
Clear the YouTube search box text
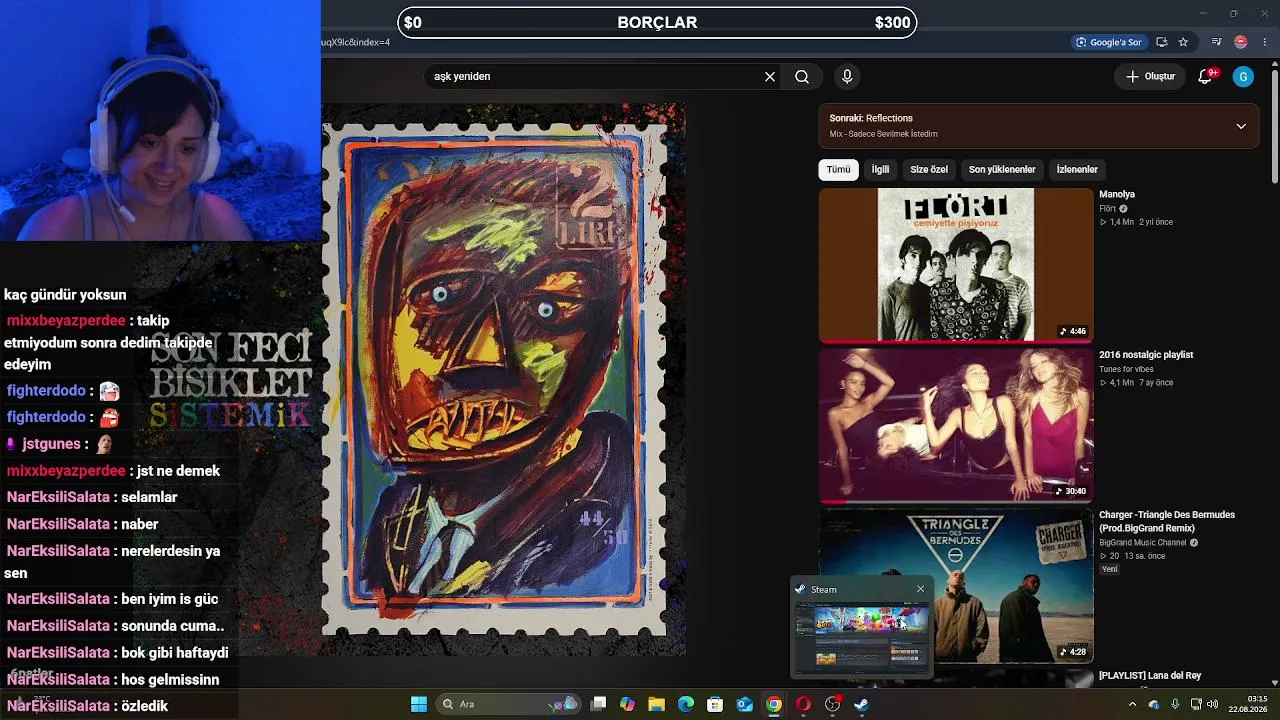(770, 76)
